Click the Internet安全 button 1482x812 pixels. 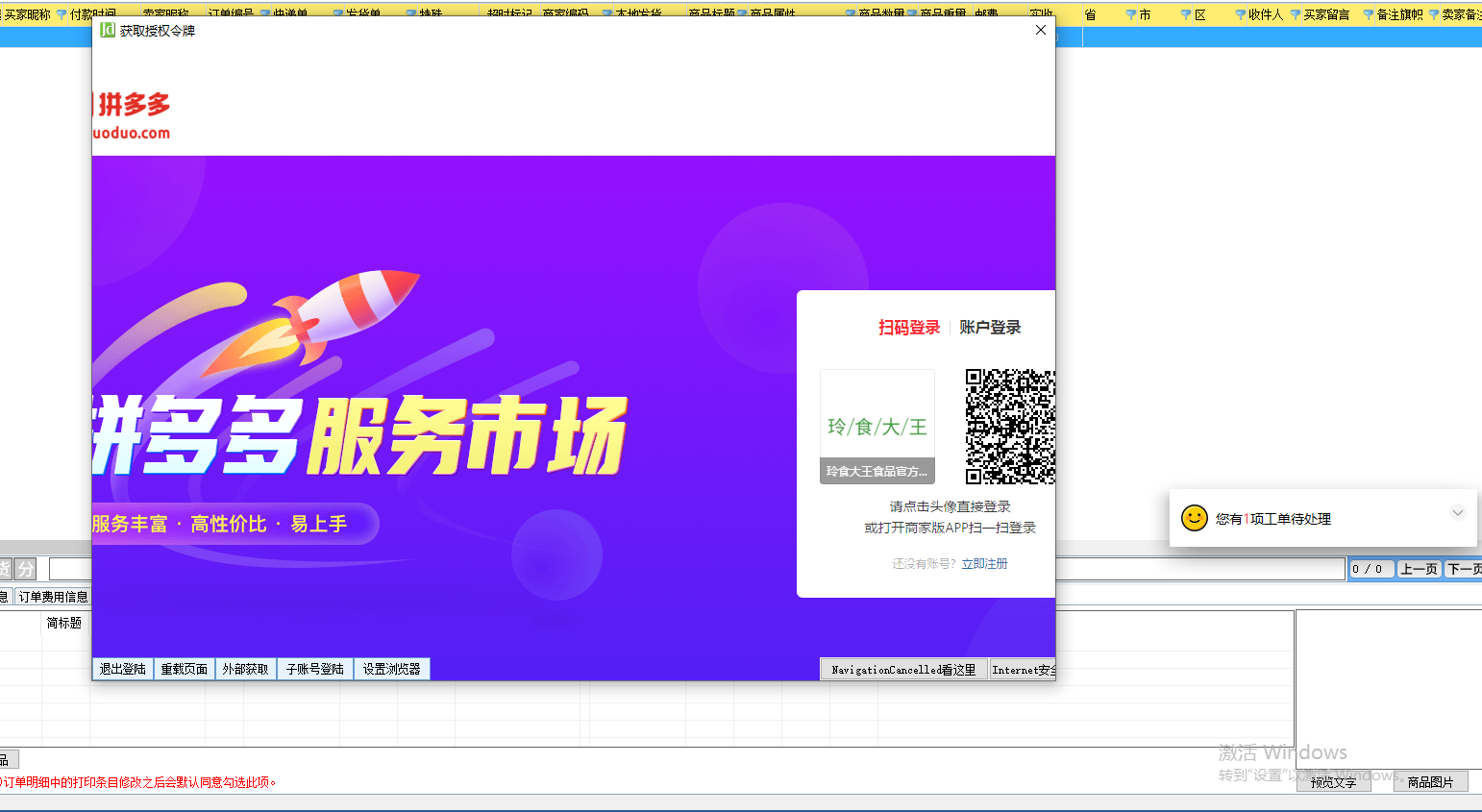(1023, 670)
